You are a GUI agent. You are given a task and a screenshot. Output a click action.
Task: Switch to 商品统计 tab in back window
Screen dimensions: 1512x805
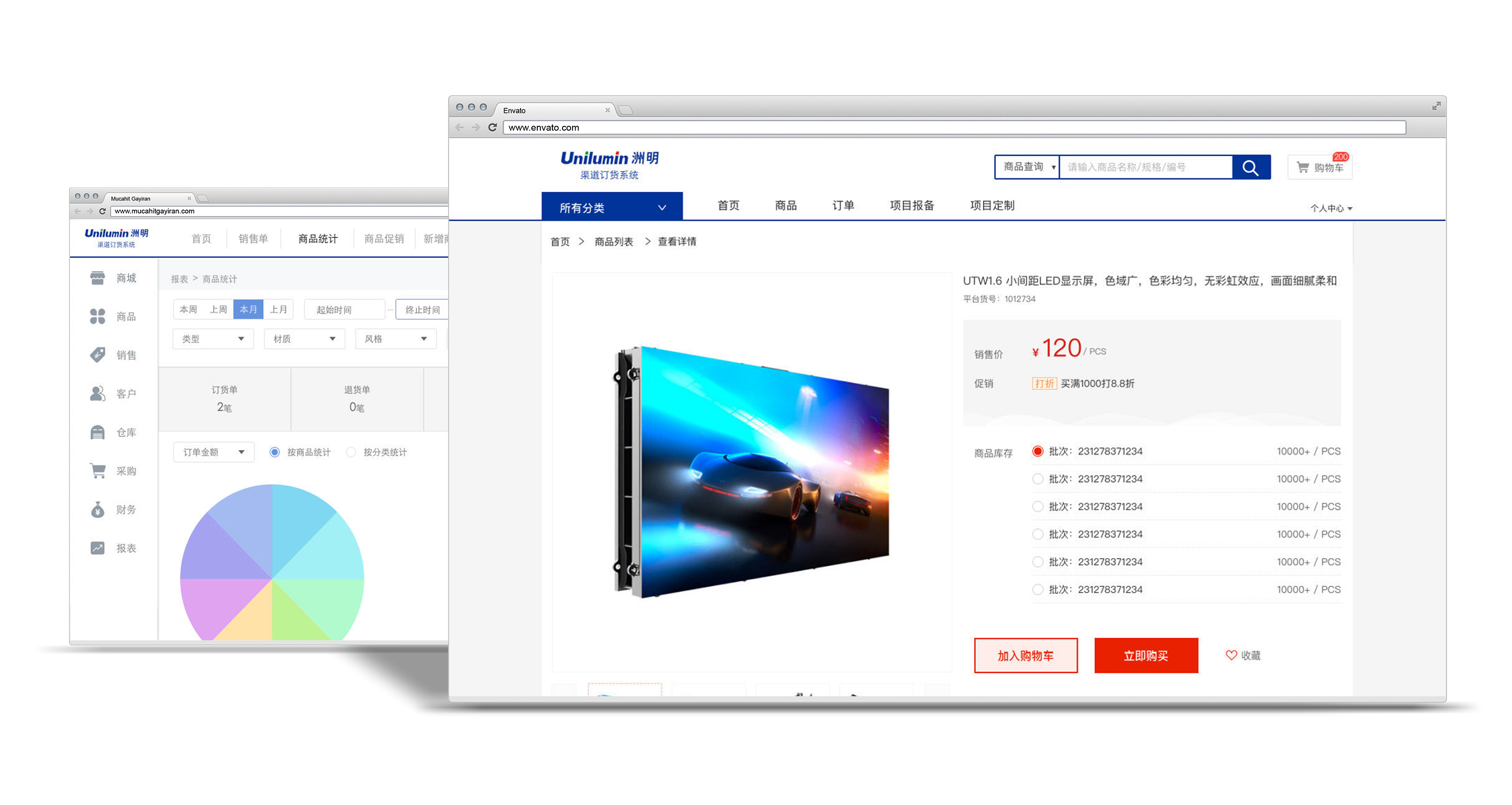tap(318, 239)
